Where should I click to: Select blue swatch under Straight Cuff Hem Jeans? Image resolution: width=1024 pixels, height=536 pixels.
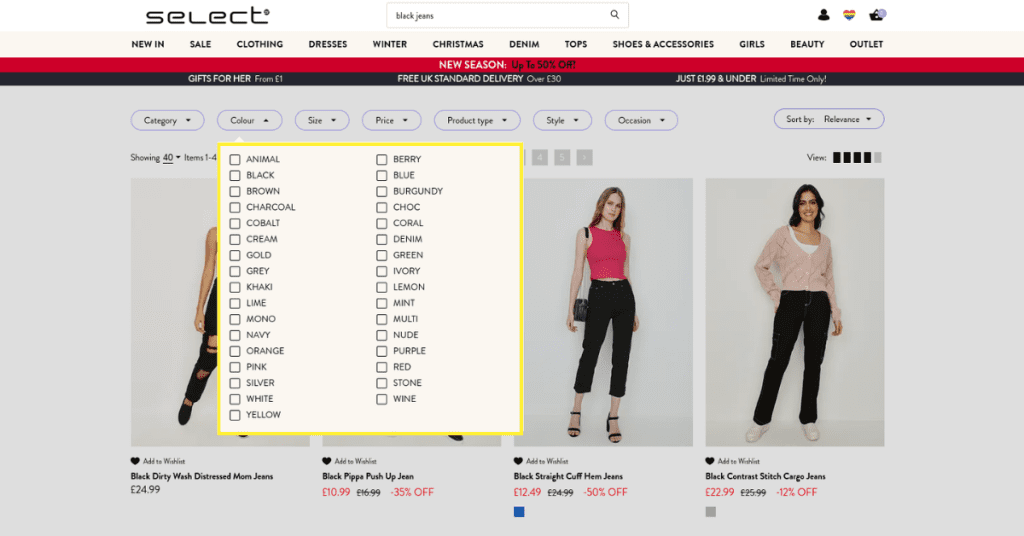click(519, 512)
